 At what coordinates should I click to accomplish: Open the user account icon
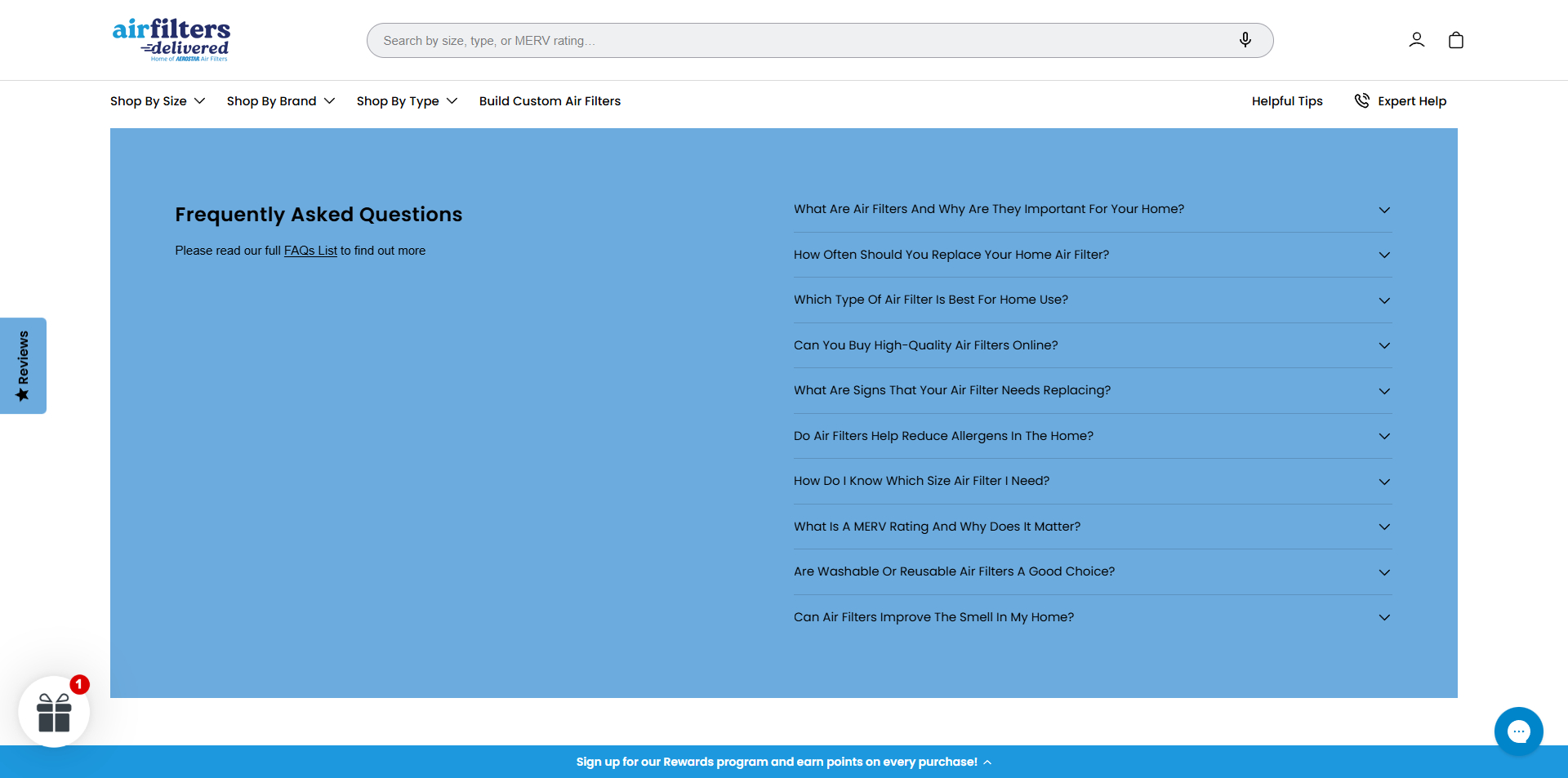(1416, 40)
